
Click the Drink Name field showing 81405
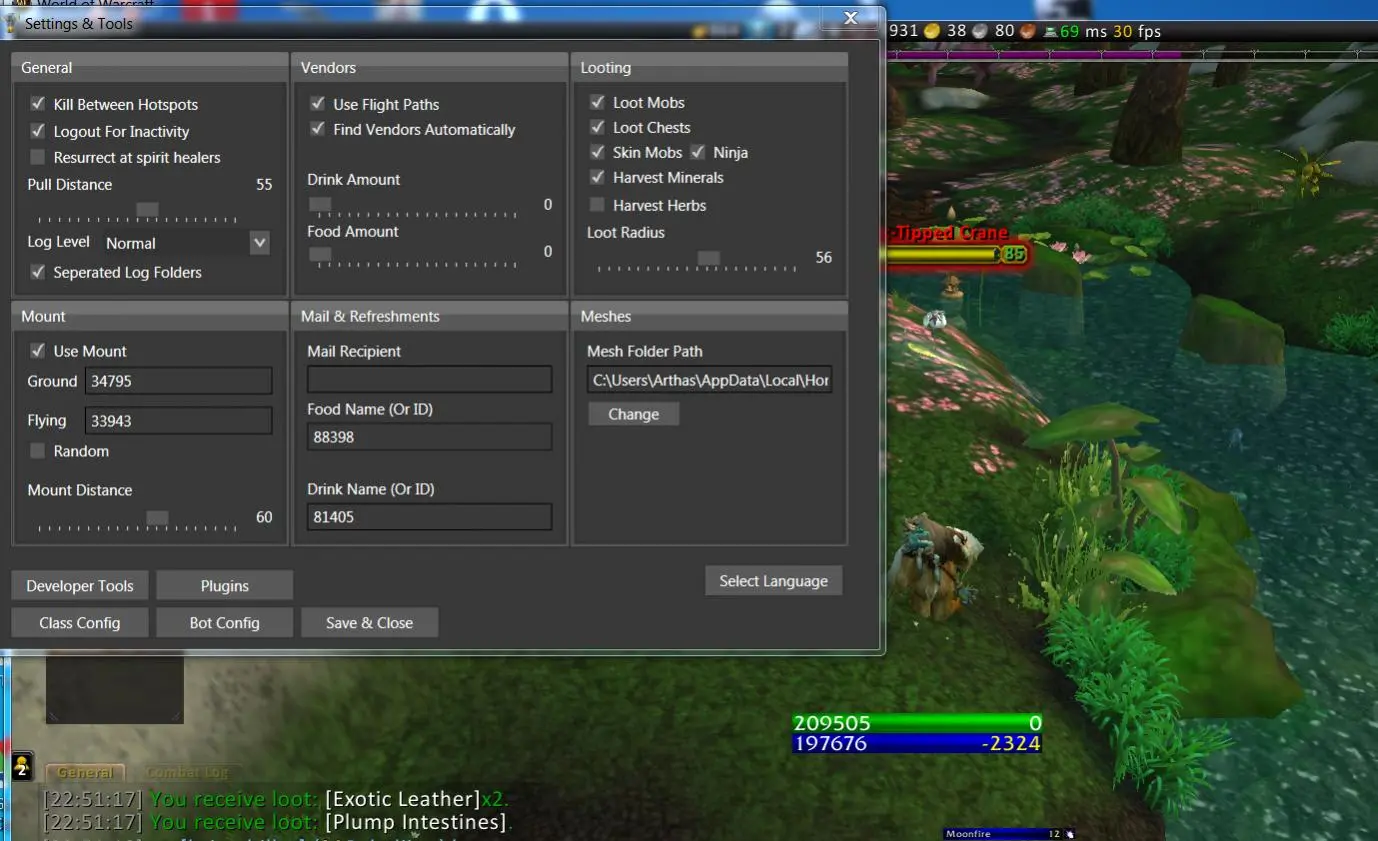click(x=430, y=517)
